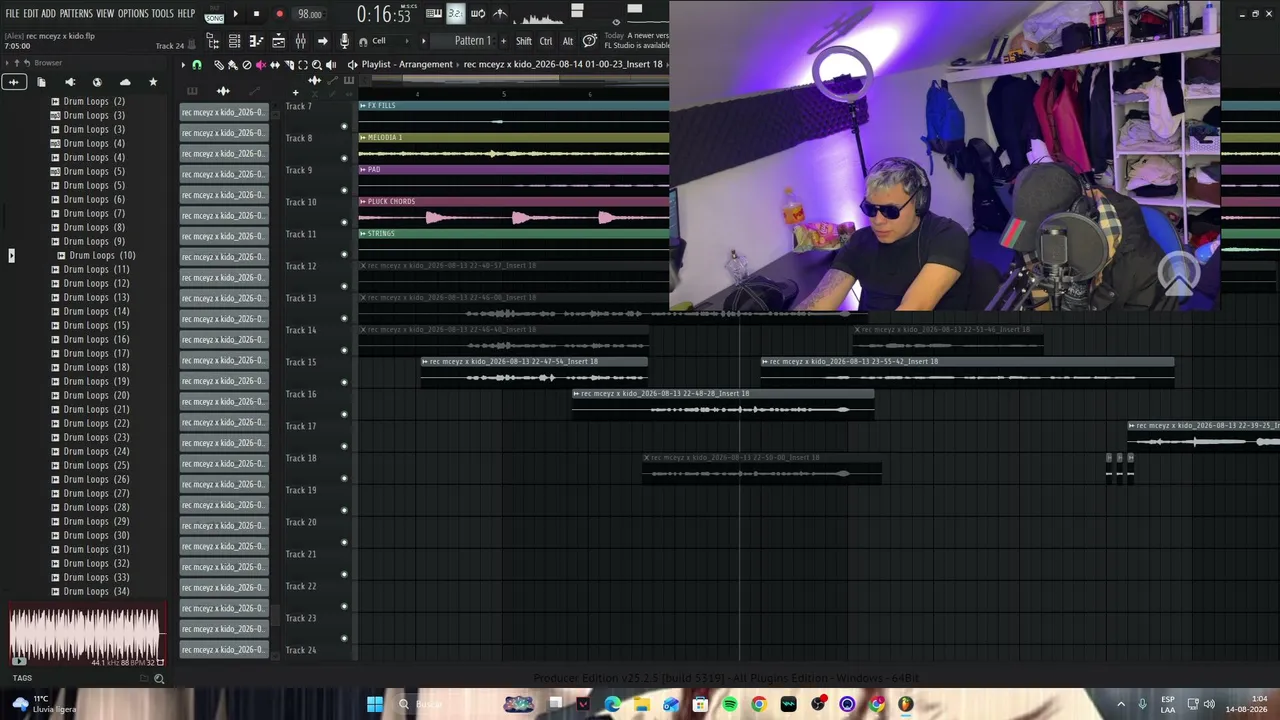
Task: Toggle mute switch for Track 13
Action: 345,318
